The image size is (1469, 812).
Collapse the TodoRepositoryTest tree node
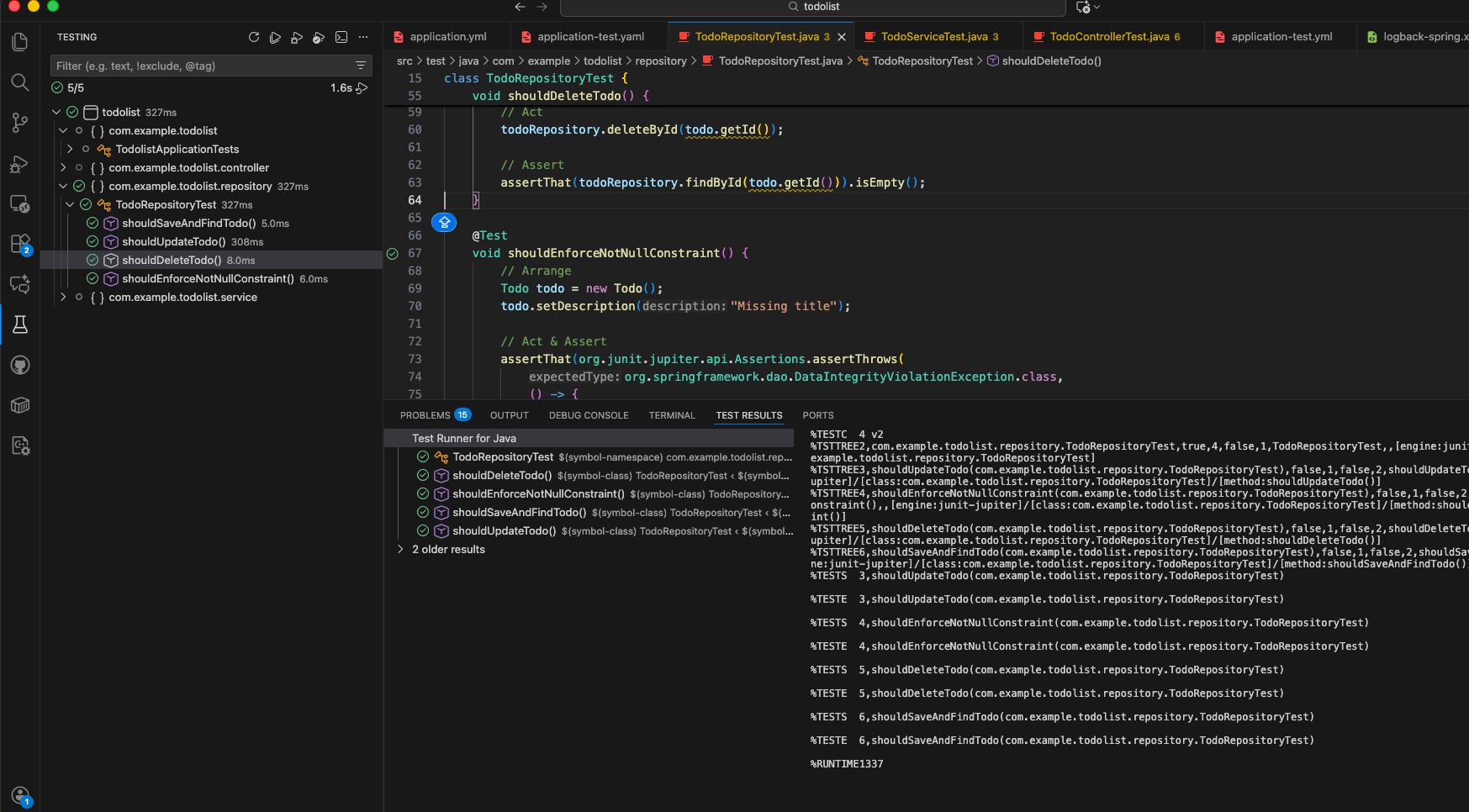pyautogui.click(x=70, y=205)
